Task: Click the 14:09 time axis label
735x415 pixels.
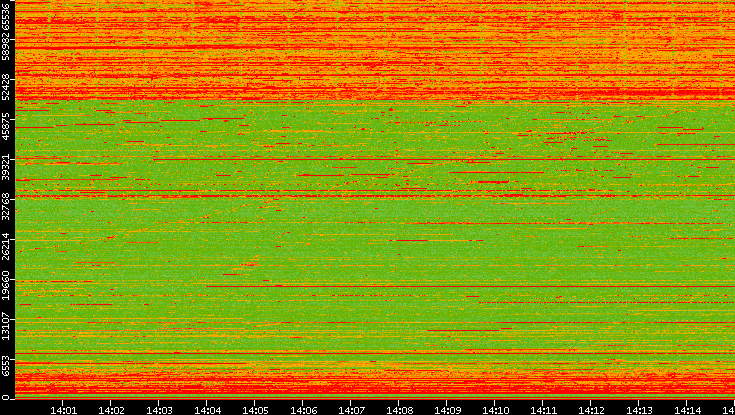Action: coord(447,408)
